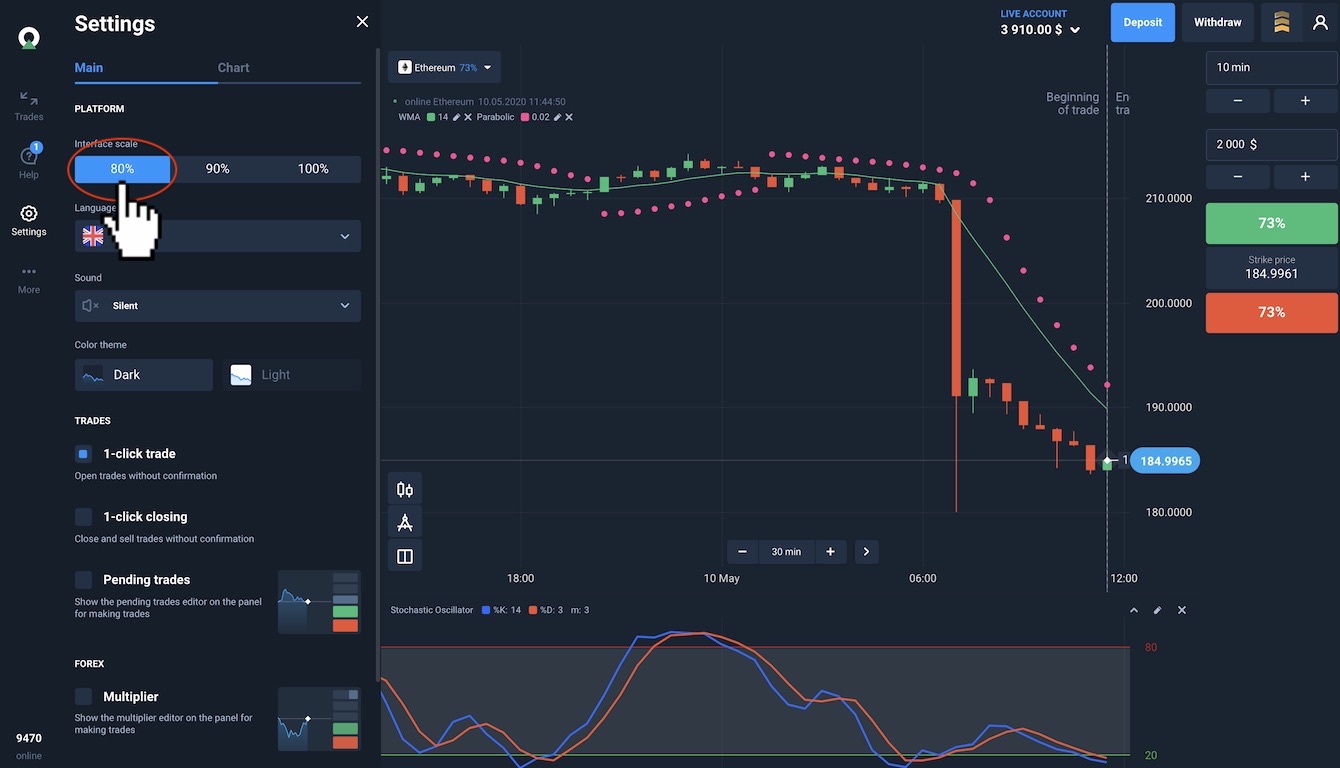Click the Withdraw button
Screen dimensions: 1340x768
tap(1217, 22)
